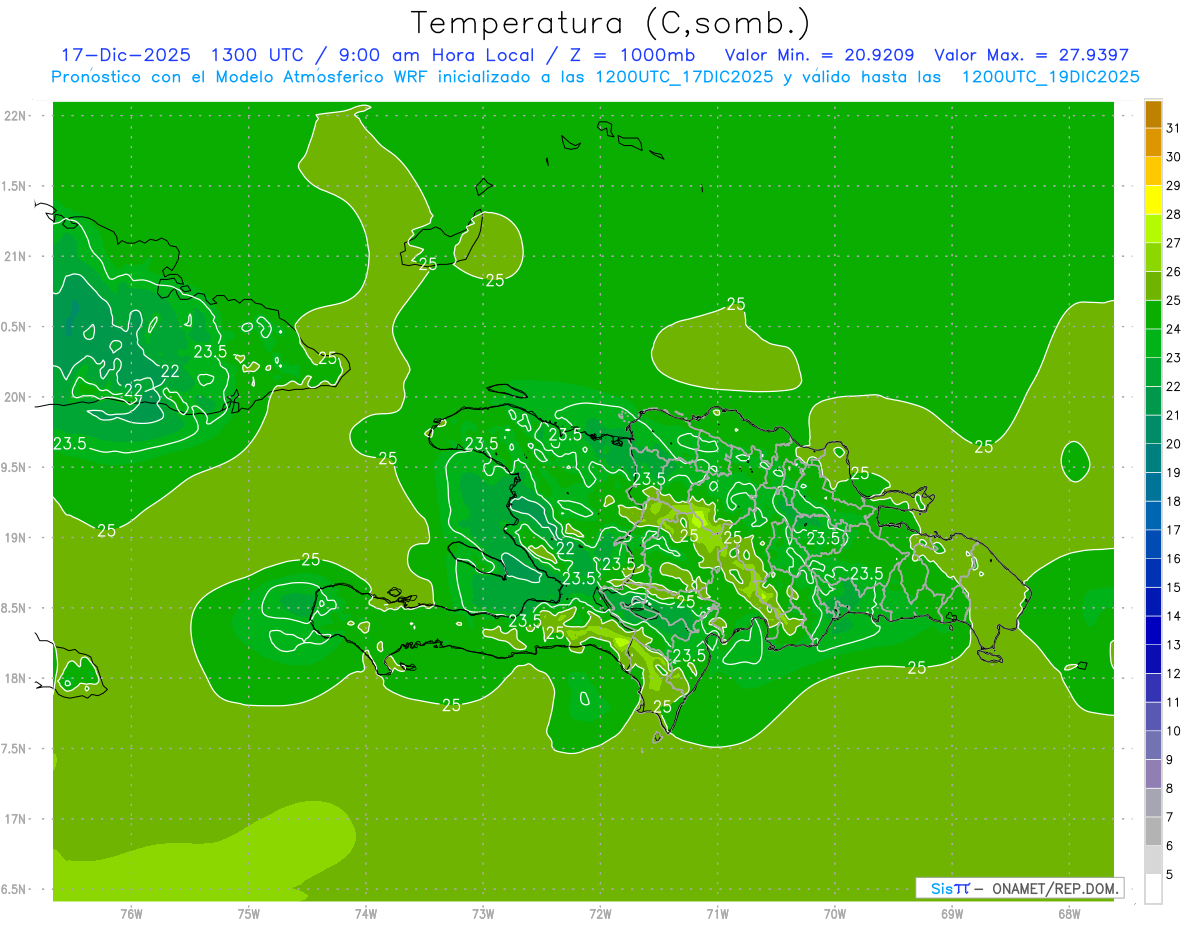Click the '73W' longitude axis label

(x=483, y=913)
